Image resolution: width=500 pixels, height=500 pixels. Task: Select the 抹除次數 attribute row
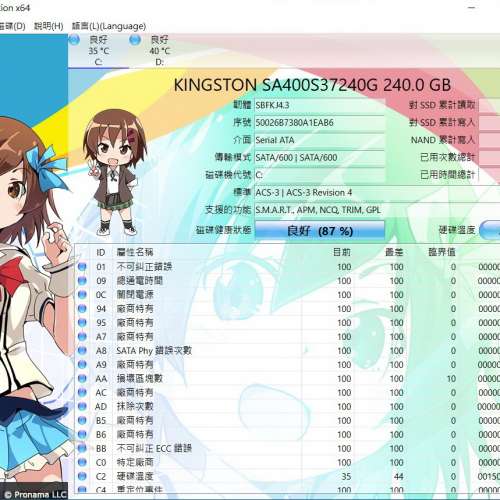tap(287, 407)
